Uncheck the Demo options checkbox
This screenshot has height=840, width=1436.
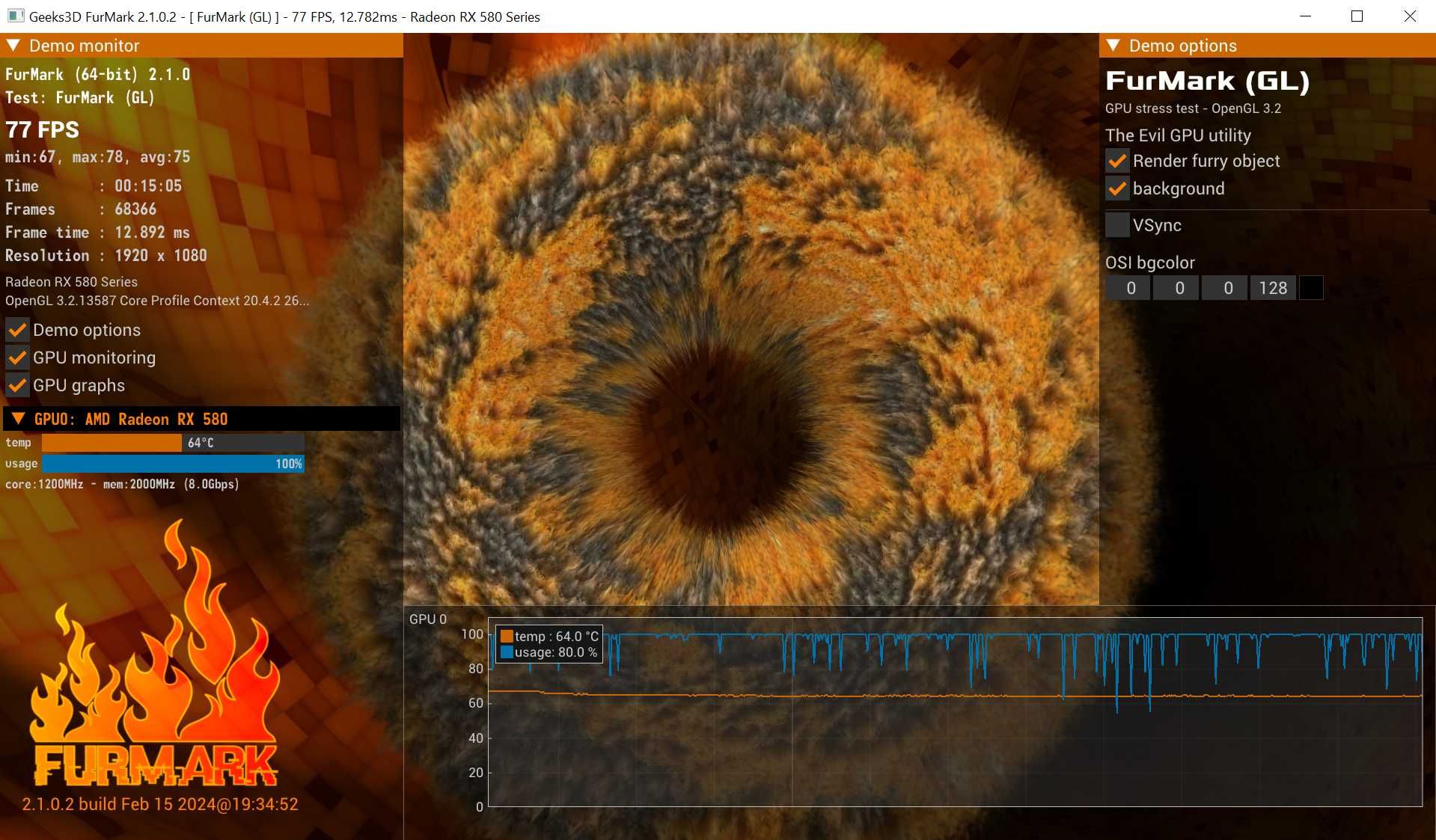click(17, 330)
